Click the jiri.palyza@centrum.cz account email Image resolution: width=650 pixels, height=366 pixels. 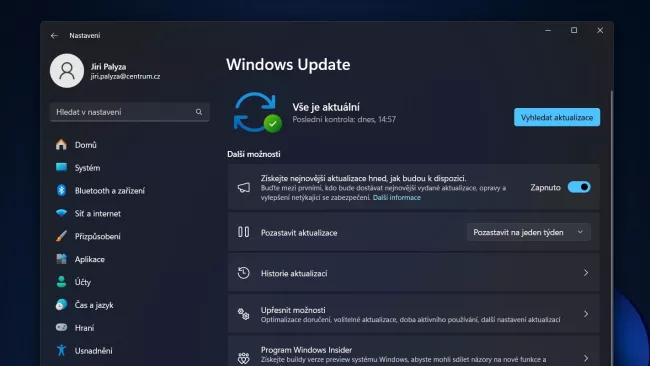tap(125, 77)
